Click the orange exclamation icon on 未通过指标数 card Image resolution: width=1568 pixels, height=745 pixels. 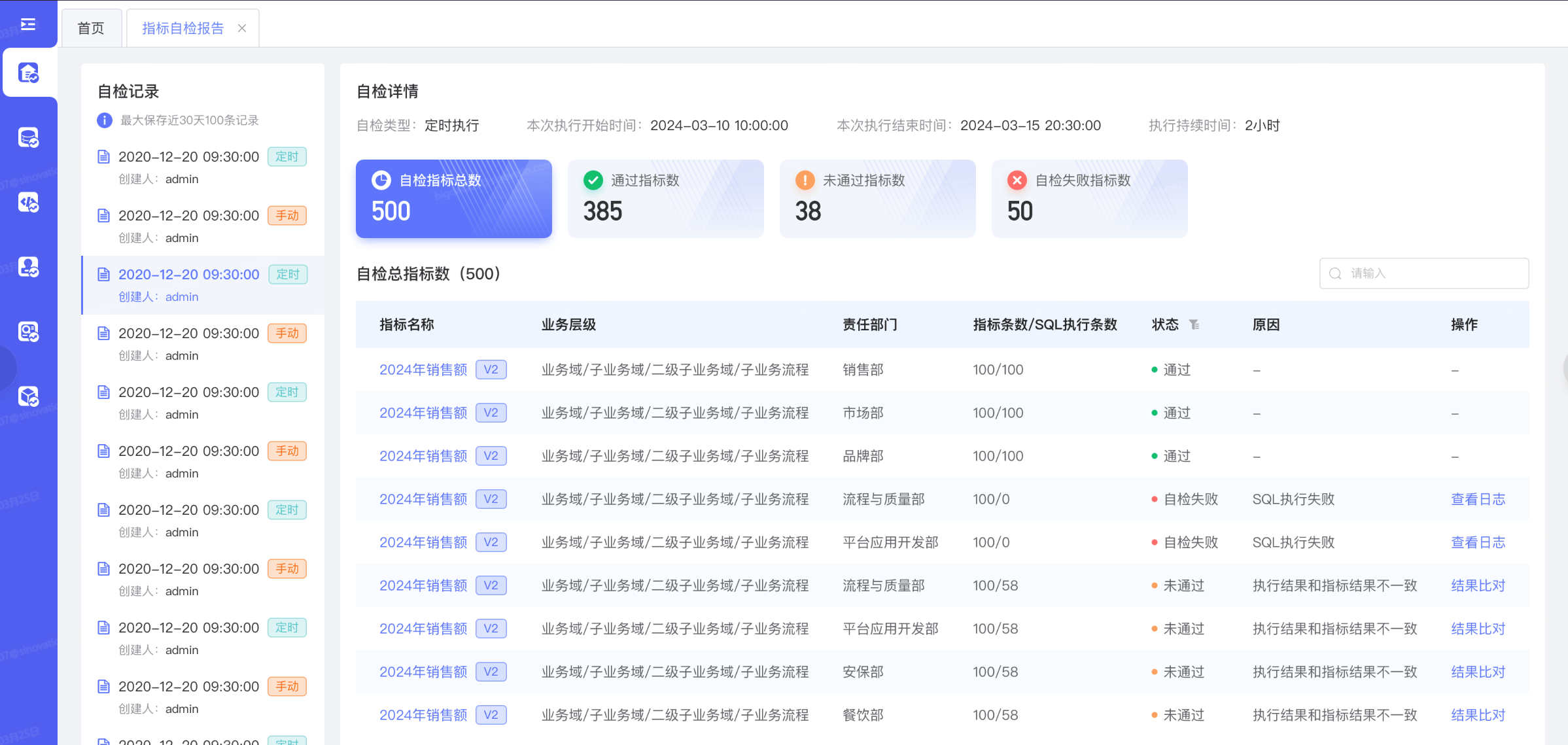pos(805,180)
